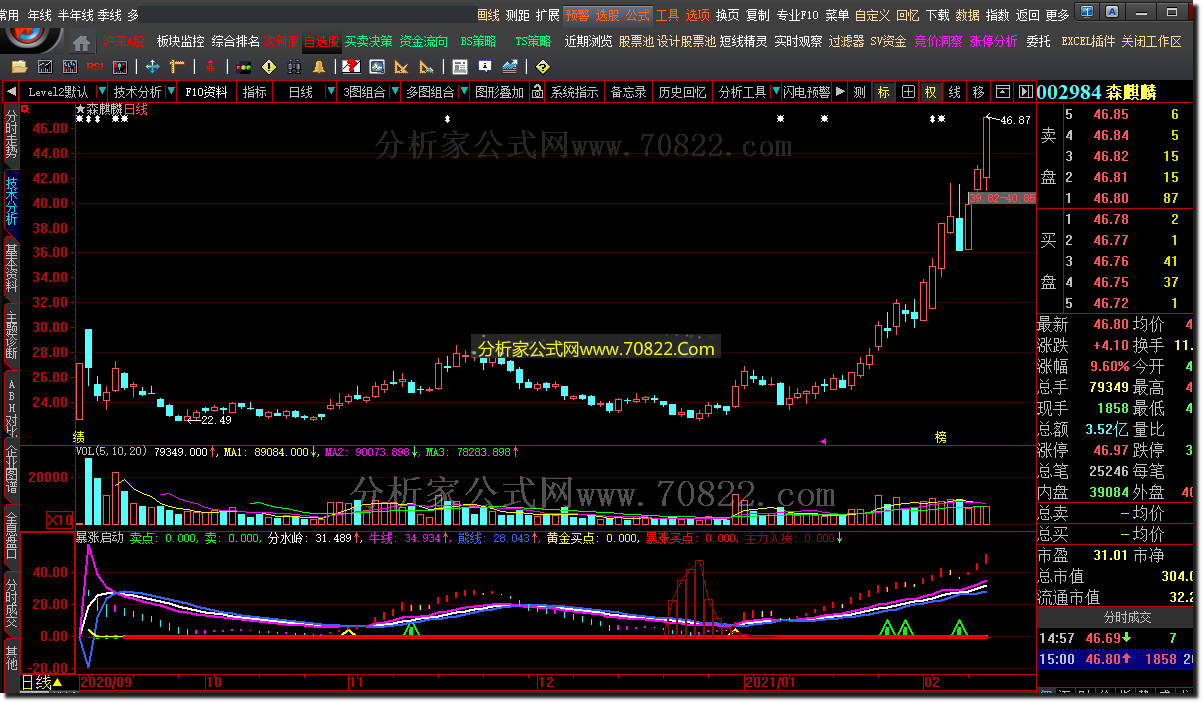Toggle 预警 alert in the top bar
Screen dimensions: 1203x702
[577, 15]
